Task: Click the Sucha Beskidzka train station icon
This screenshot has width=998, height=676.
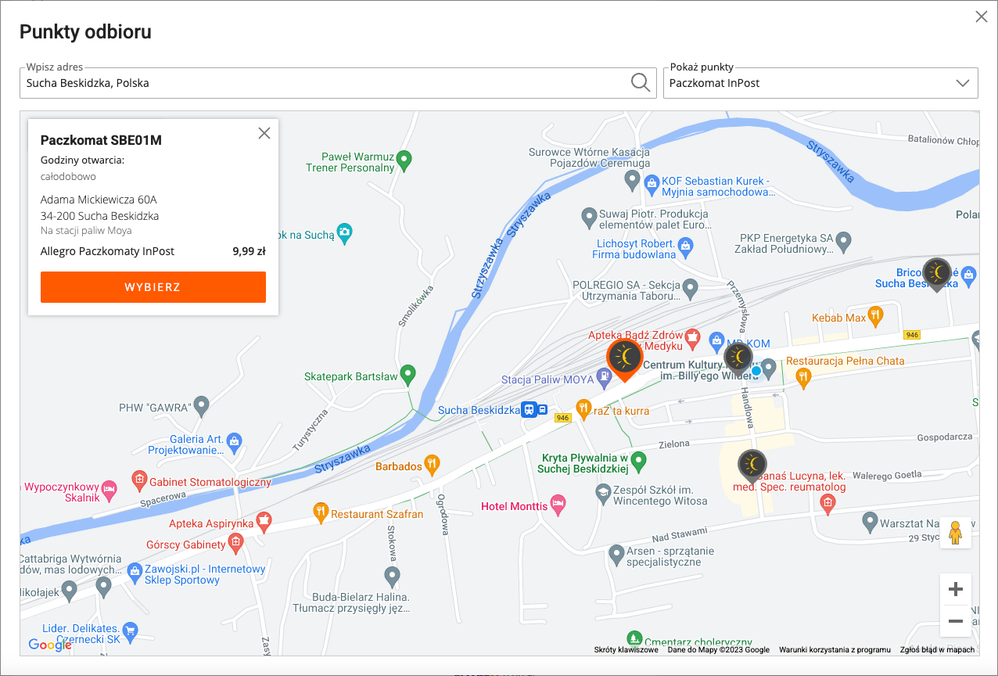Action: (x=530, y=409)
